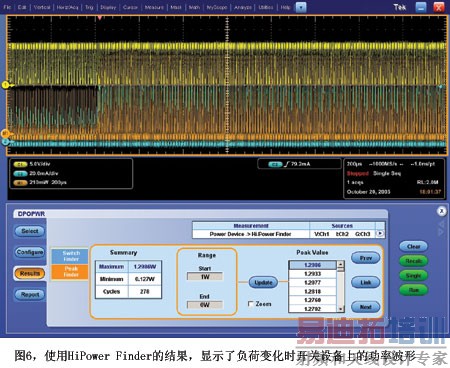Screen dimensions: 450x368
Task: Open the Edit menu
Action: (22, 7)
